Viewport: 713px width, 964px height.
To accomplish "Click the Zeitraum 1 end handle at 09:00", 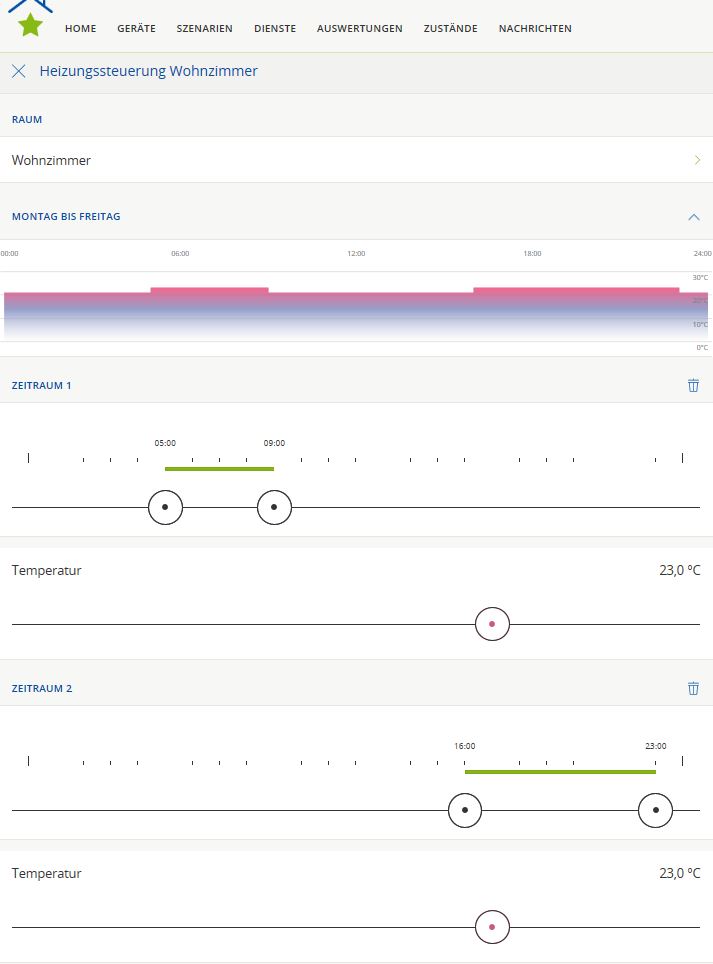I will 274,508.
